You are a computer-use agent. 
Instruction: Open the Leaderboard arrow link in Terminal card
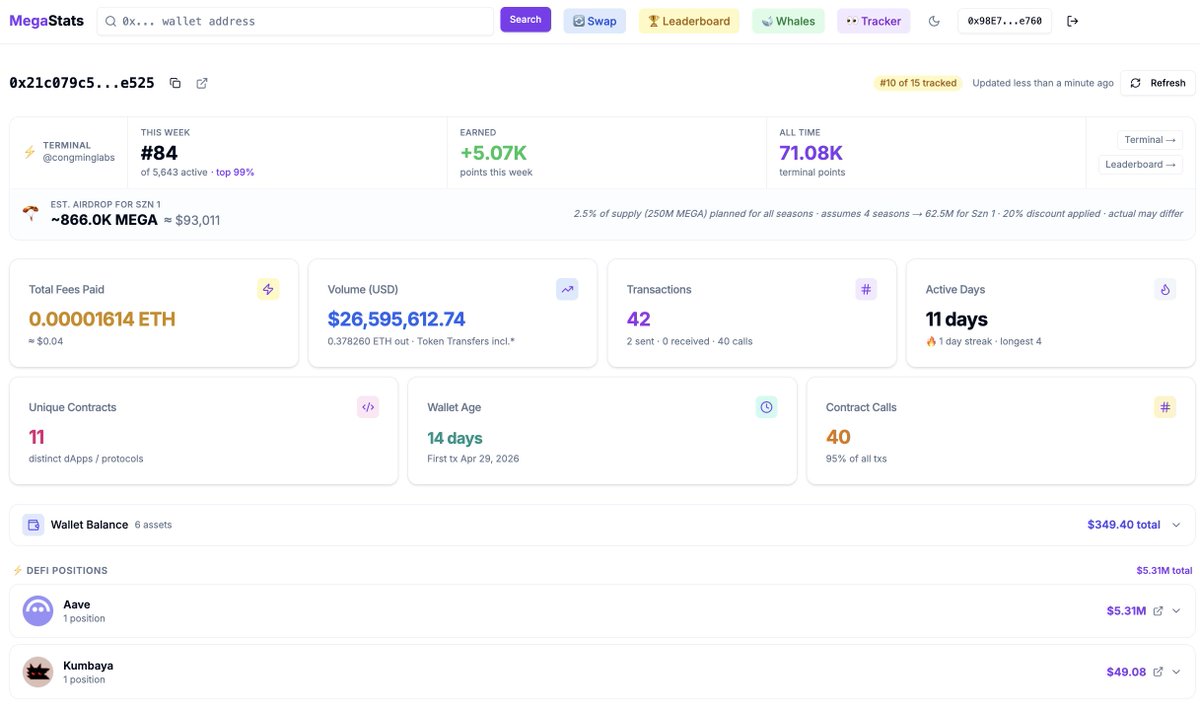click(x=1141, y=165)
